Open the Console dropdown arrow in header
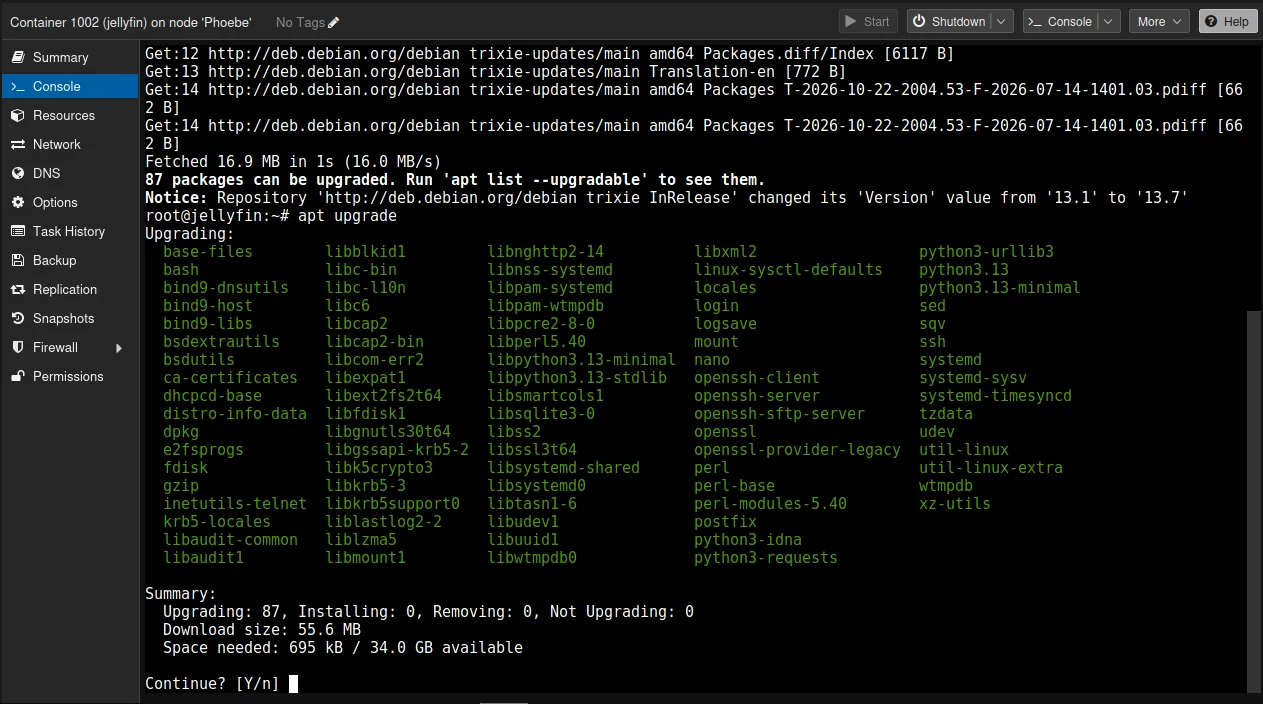The height and width of the screenshot is (704, 1263). coord(1108,21)
